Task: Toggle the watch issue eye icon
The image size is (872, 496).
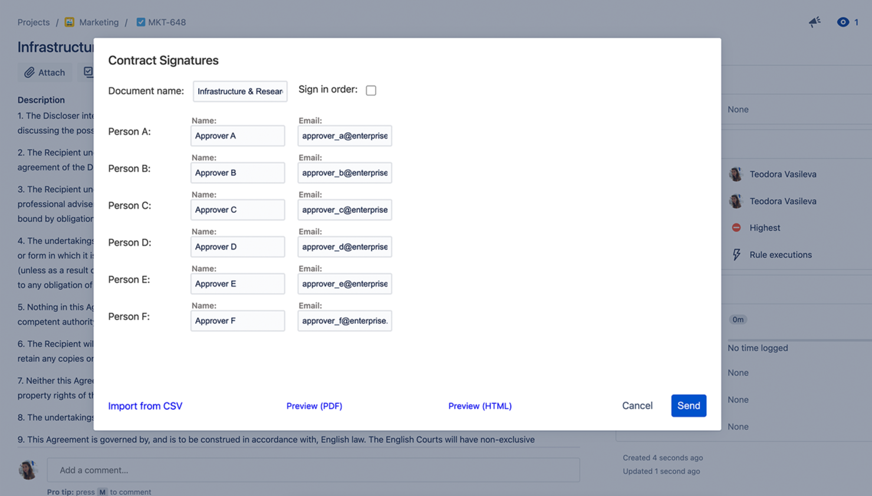Action: [x=843, y=22]
